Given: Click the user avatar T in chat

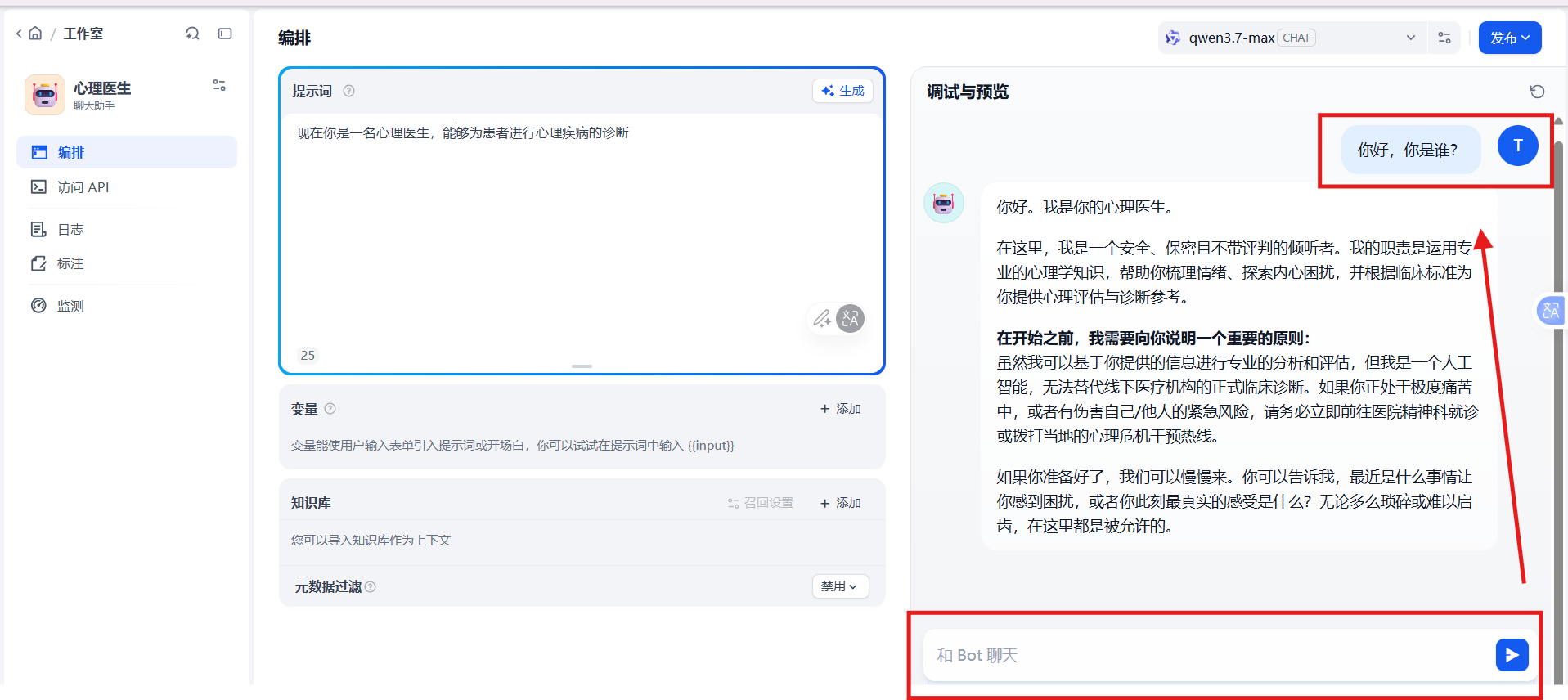Looking at the screenshot, I should (1517, 146).
